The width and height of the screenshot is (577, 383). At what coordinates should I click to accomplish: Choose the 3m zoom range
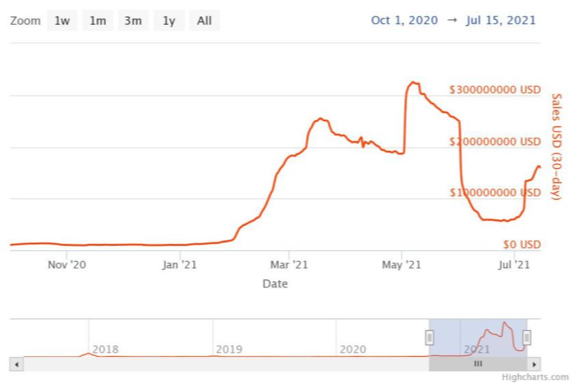133,21
